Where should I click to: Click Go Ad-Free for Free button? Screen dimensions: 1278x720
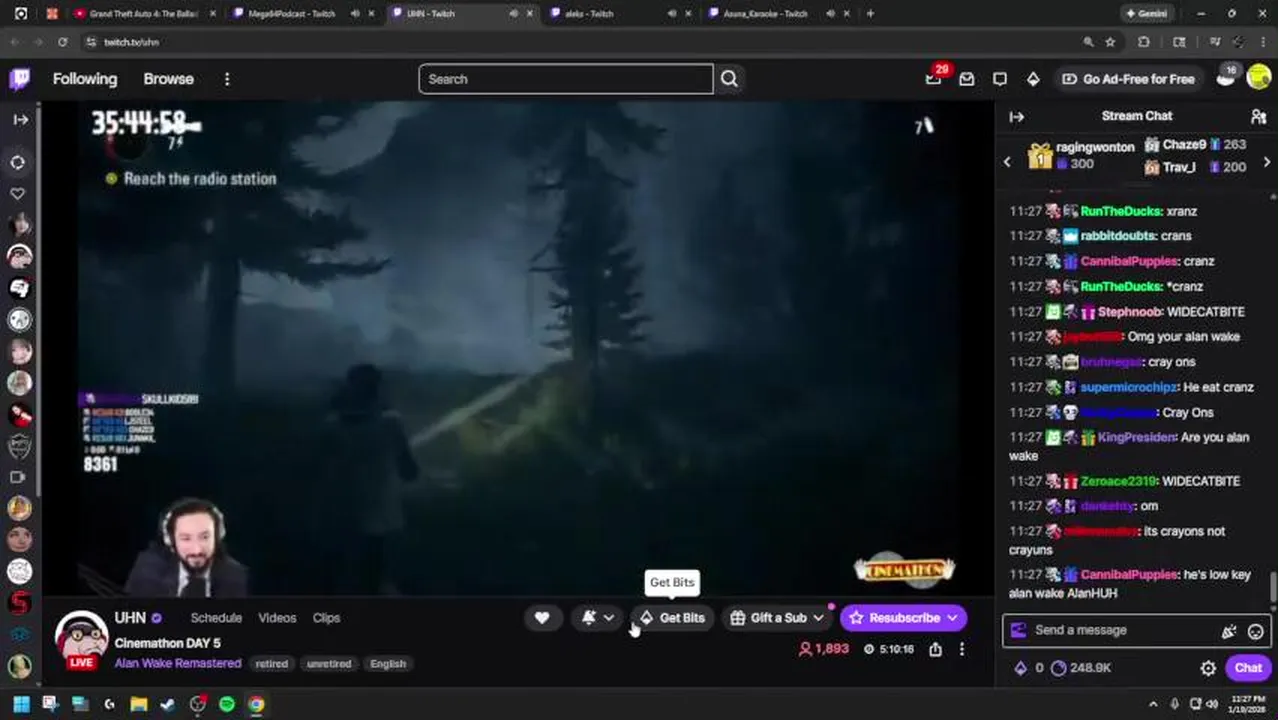point(1128,79)
